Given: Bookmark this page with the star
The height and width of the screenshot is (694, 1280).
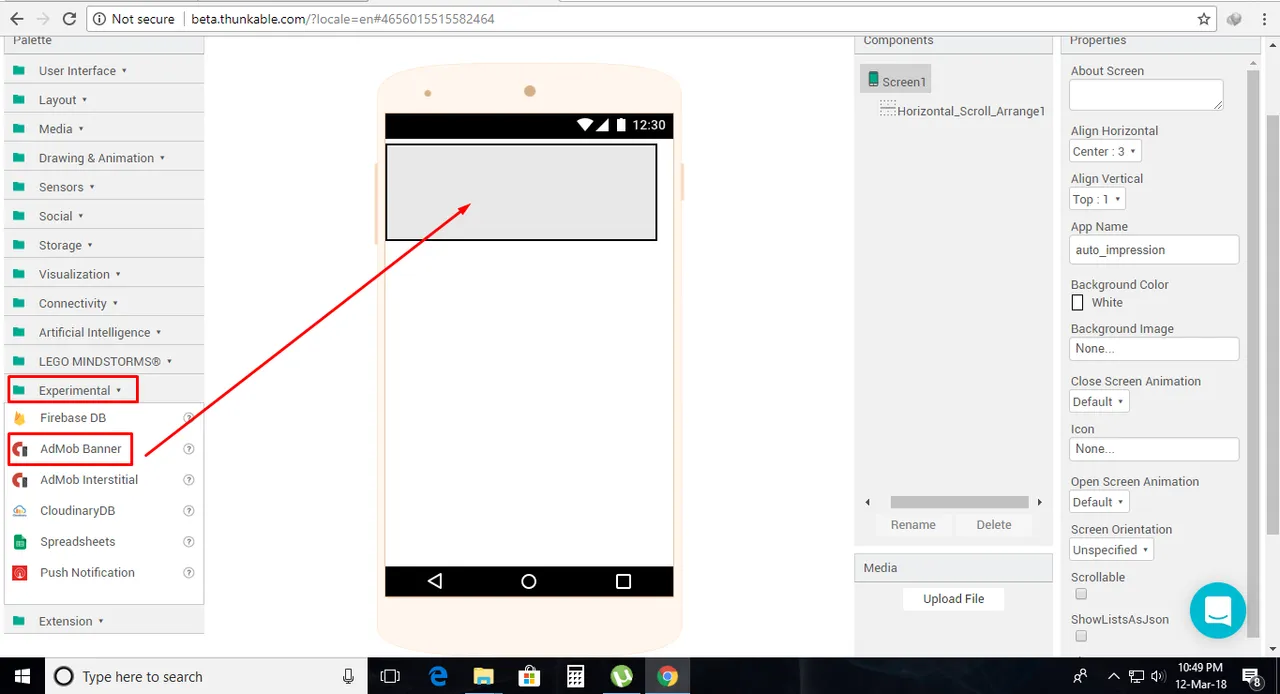Looking at the screenshot, I should (x=1204, y=19).
